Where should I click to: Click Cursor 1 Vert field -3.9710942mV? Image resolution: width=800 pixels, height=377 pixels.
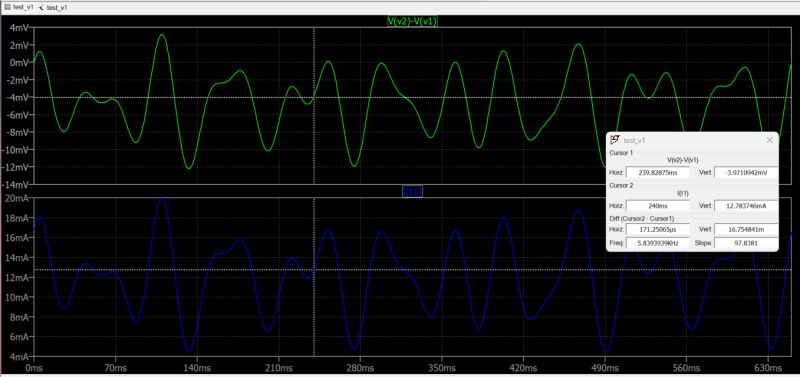pos(746,172)
